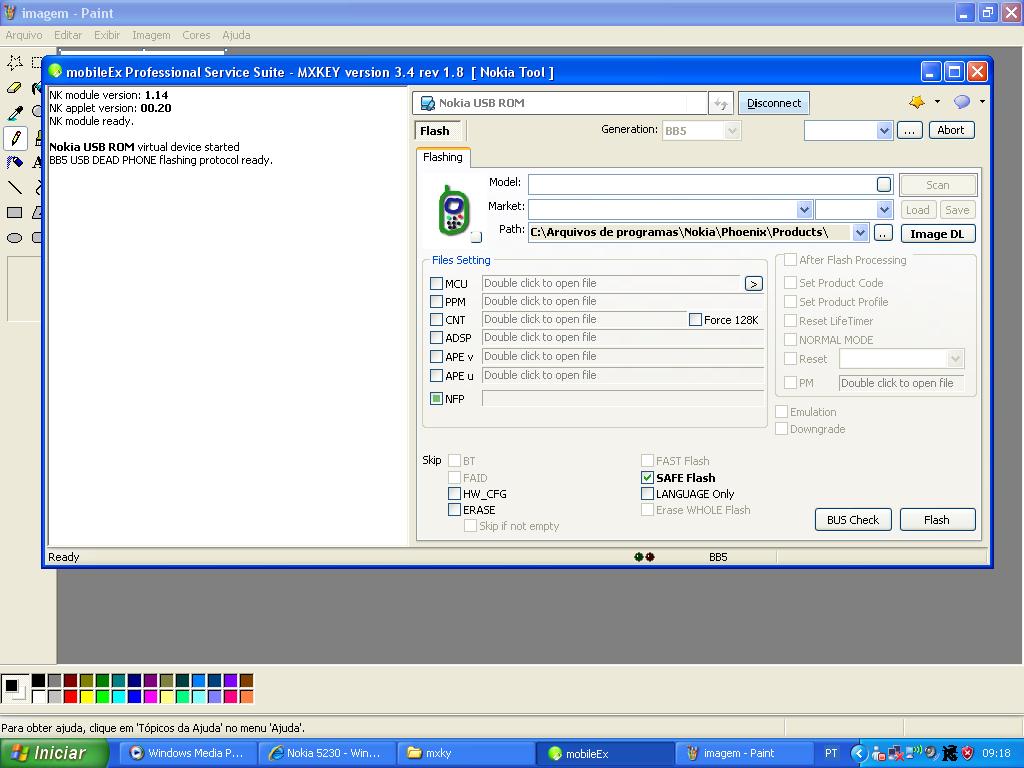Viewport: 1024px width, 768px height.
Task: Click the Abort button
Action: [x=951, y=130]
